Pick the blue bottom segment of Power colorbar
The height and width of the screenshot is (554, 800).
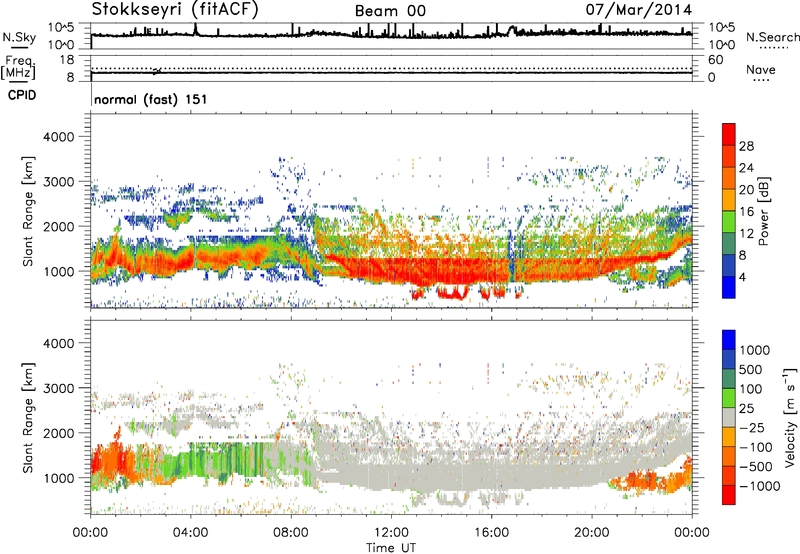[x=729, y=288]
